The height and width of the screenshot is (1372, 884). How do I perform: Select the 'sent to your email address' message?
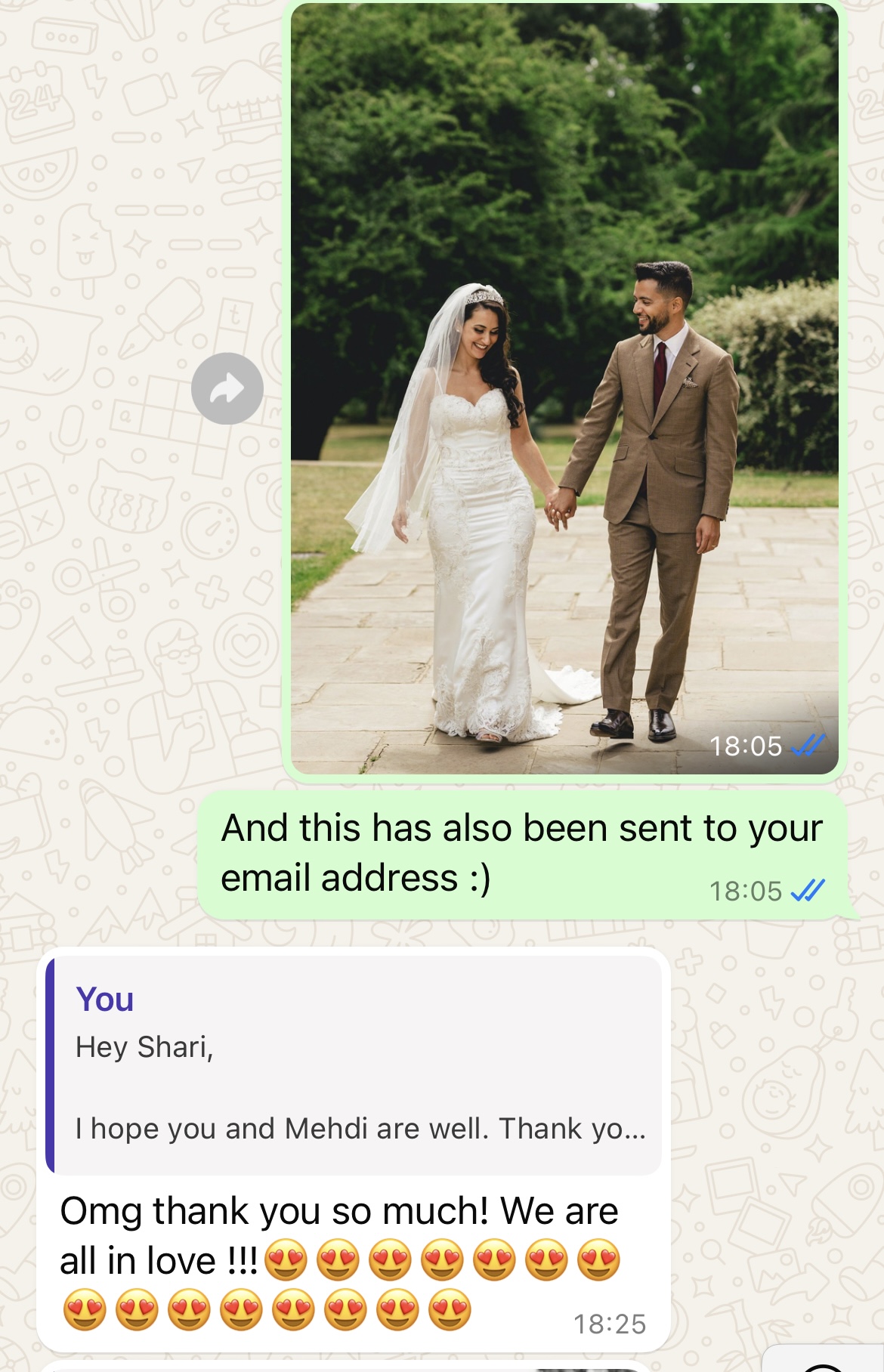pyautogui.click(x=523, y=855)
